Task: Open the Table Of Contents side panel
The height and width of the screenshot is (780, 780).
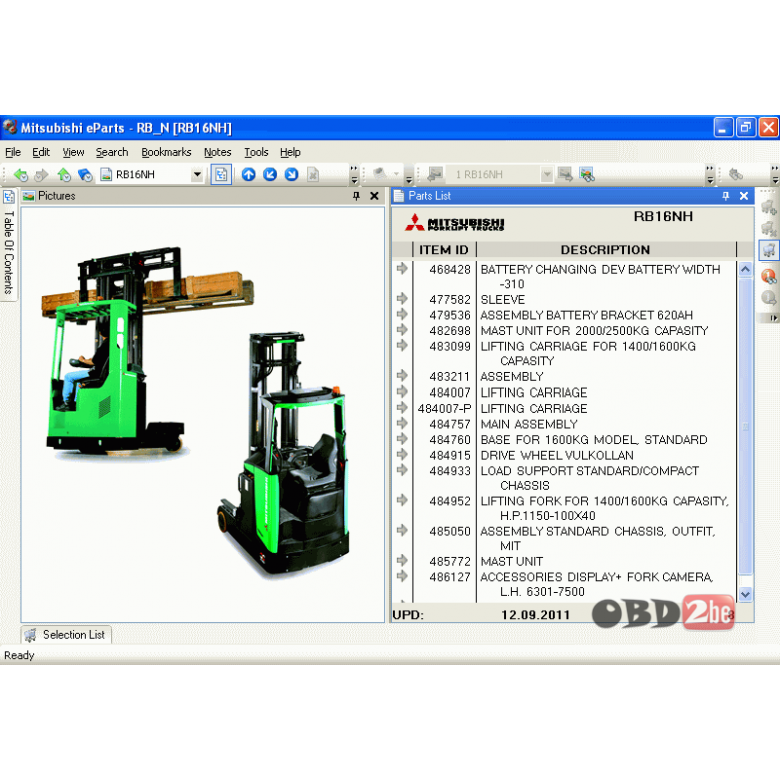Action: tap(9, 244)
